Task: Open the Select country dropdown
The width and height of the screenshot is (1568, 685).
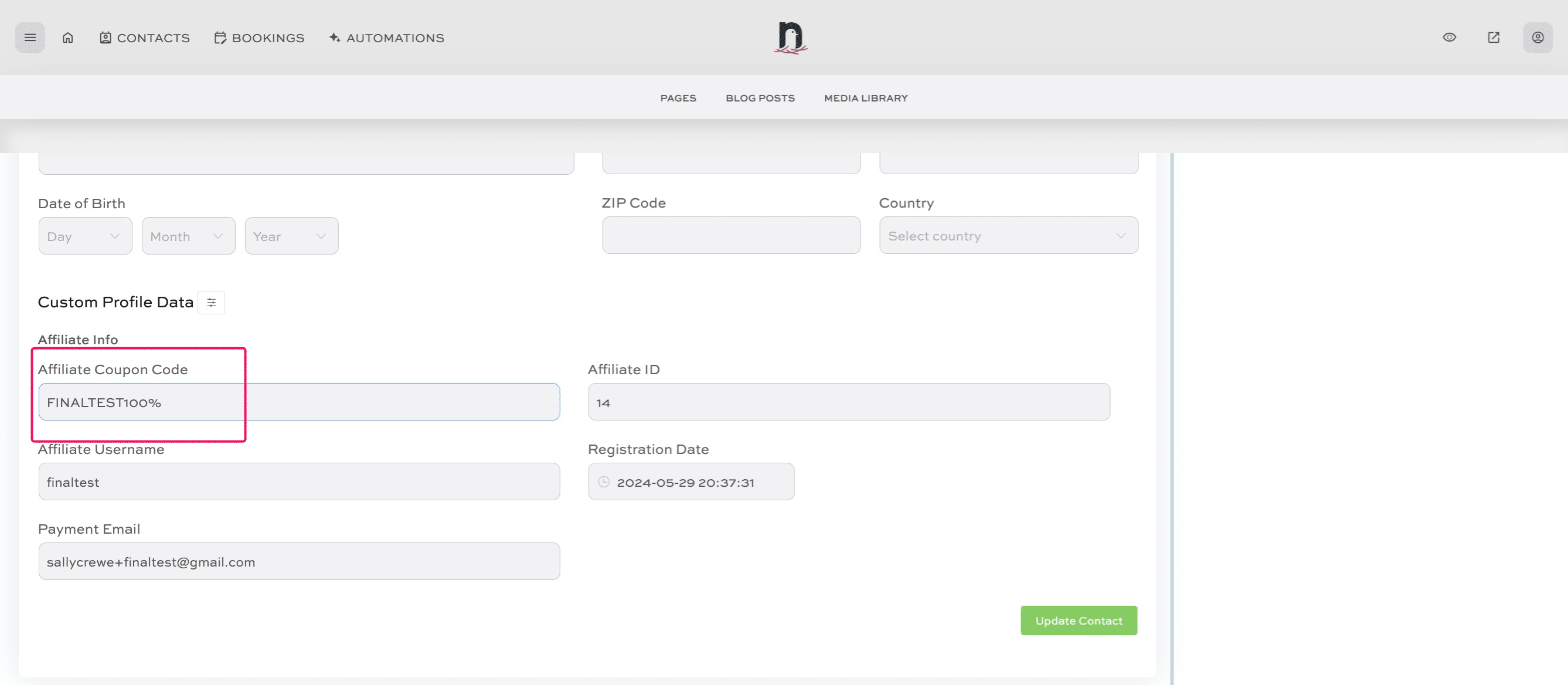Action: pyautogui.click(x=1008, y=236)
